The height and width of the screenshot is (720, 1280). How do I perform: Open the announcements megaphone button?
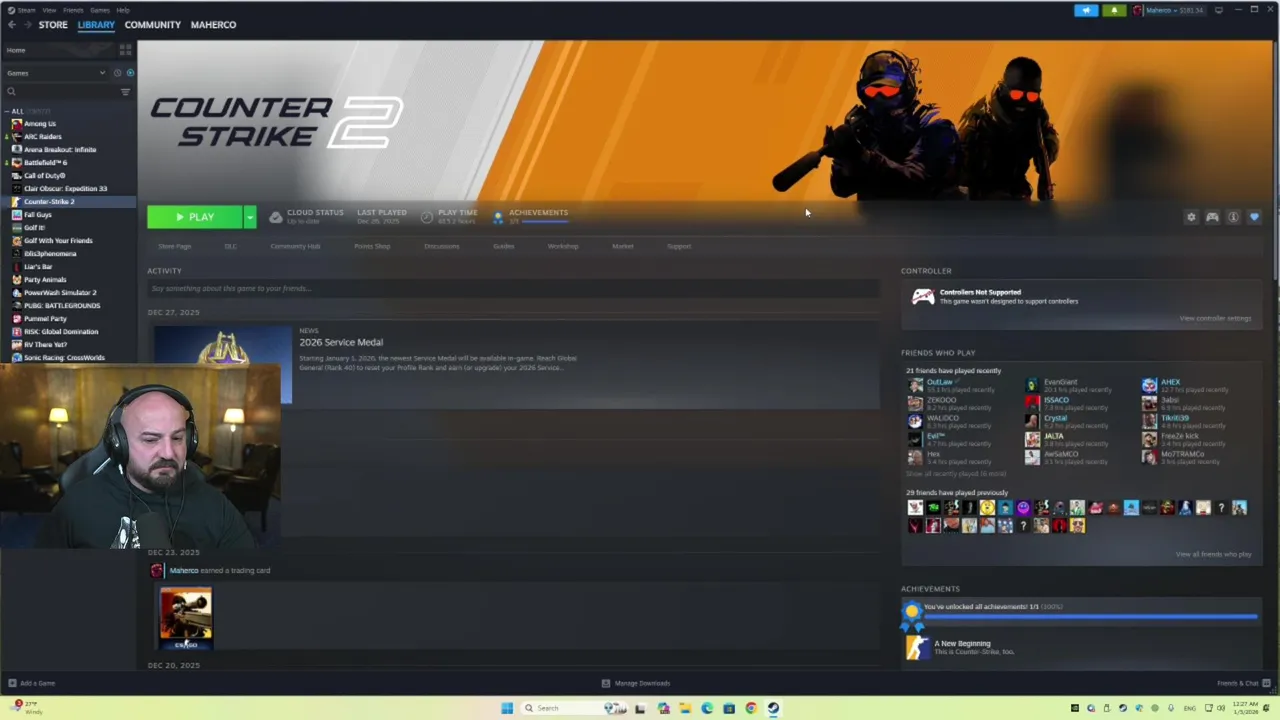pyautogui.click(x=1086, y=10)
